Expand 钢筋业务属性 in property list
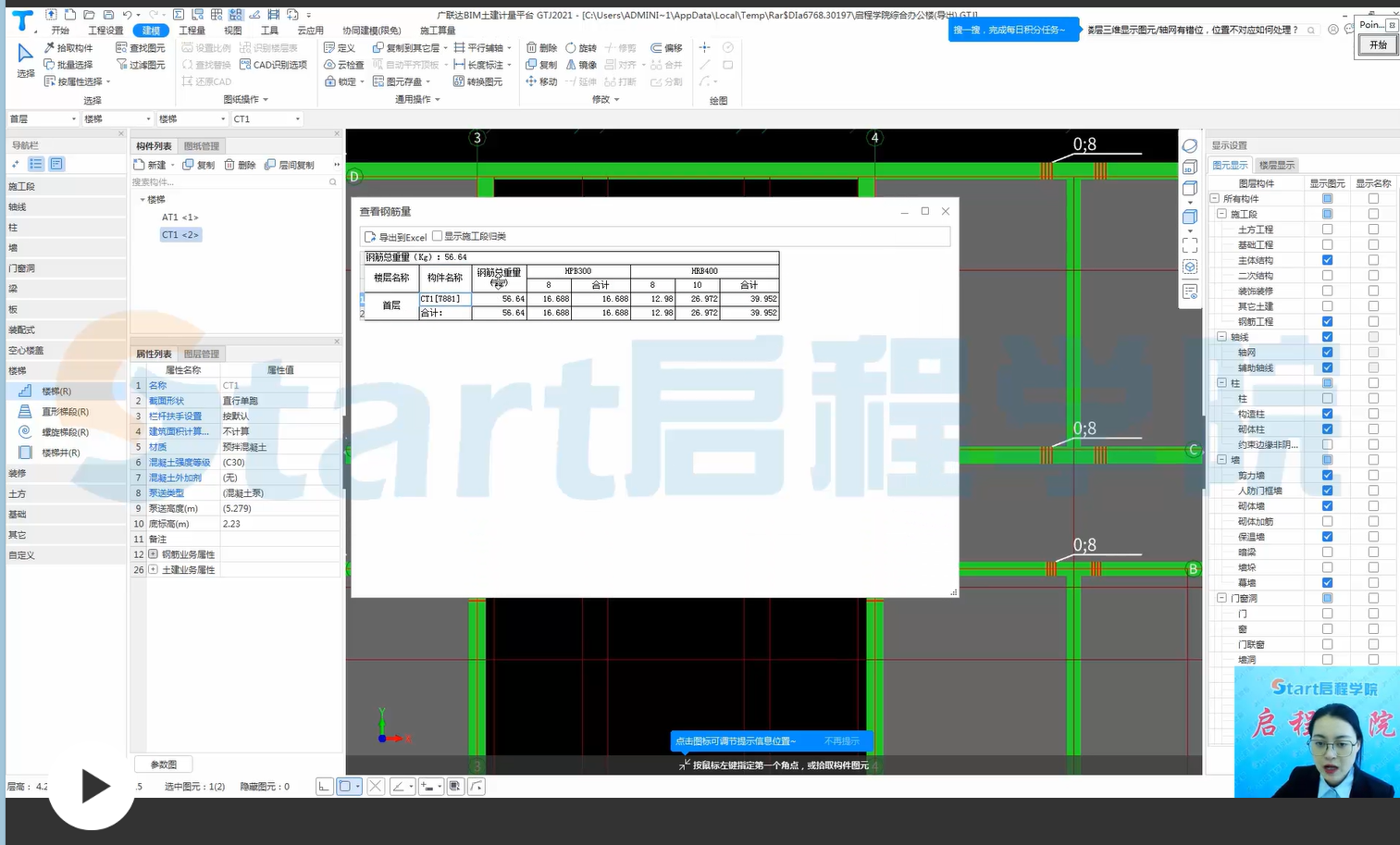This screenshot has width=1400, height=845. pyautogui.click(x=153, y=554)
